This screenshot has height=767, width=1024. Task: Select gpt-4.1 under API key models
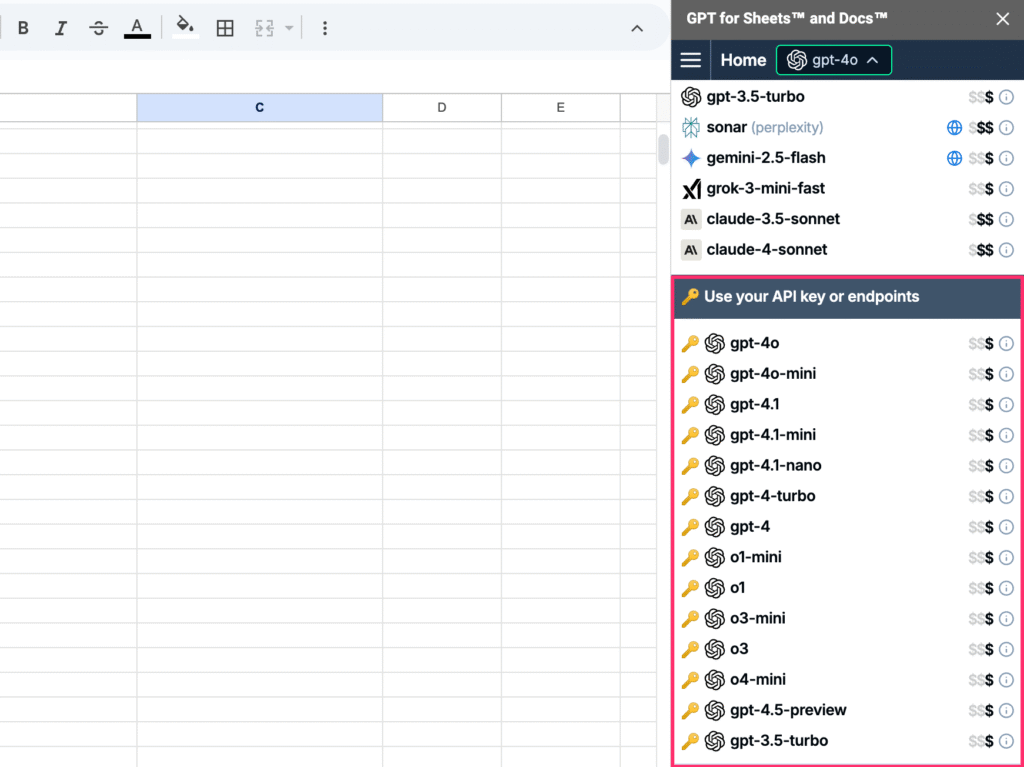847,404
